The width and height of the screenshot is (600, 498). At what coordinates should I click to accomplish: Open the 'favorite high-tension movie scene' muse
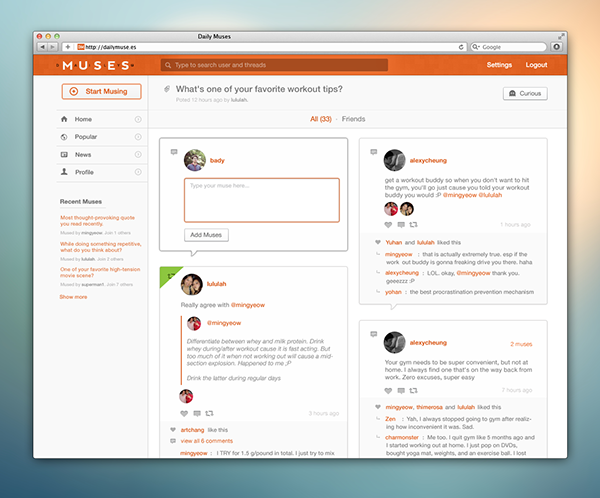100,272
